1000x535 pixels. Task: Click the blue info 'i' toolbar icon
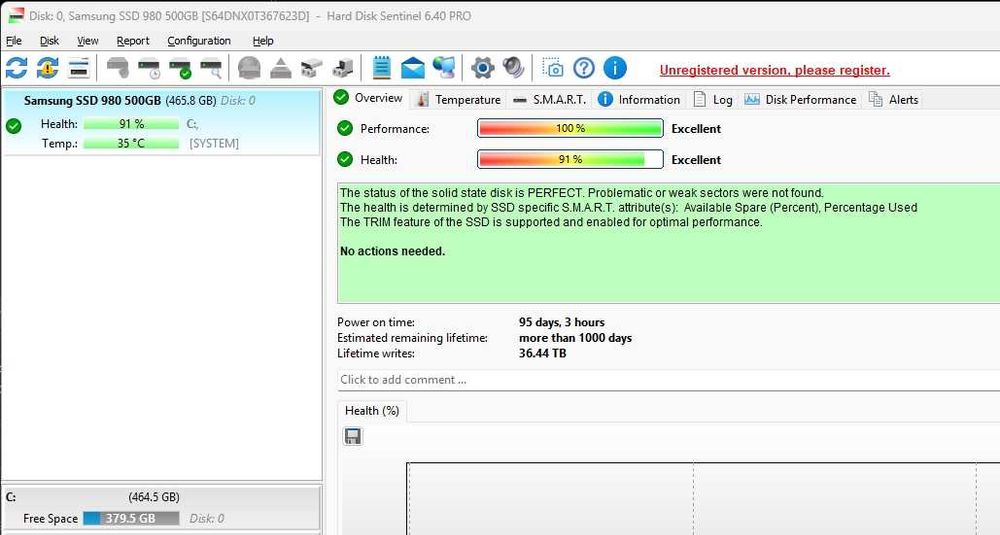click(x=615, y=68)
